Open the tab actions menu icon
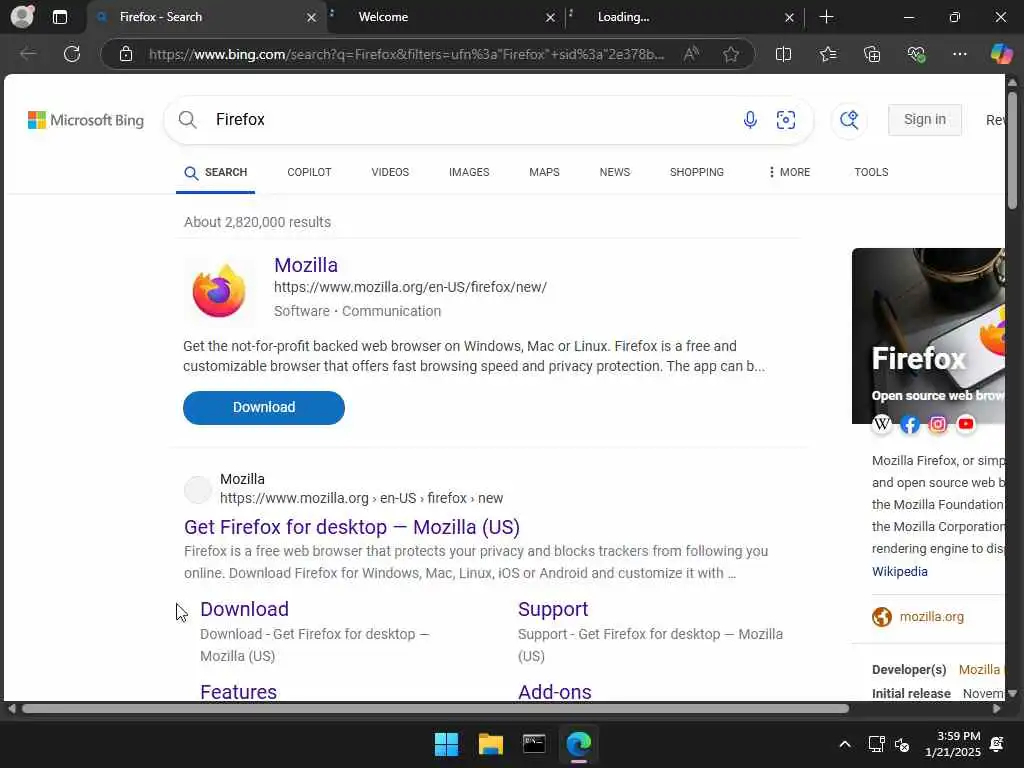 59,17
